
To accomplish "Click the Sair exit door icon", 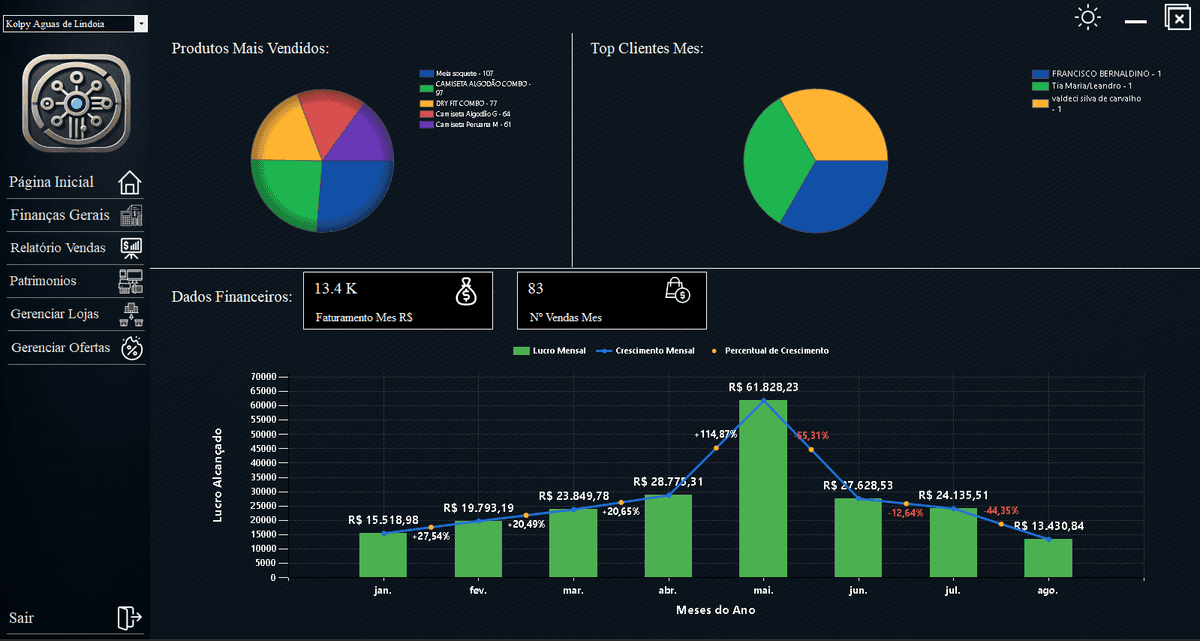I will 129,618.
